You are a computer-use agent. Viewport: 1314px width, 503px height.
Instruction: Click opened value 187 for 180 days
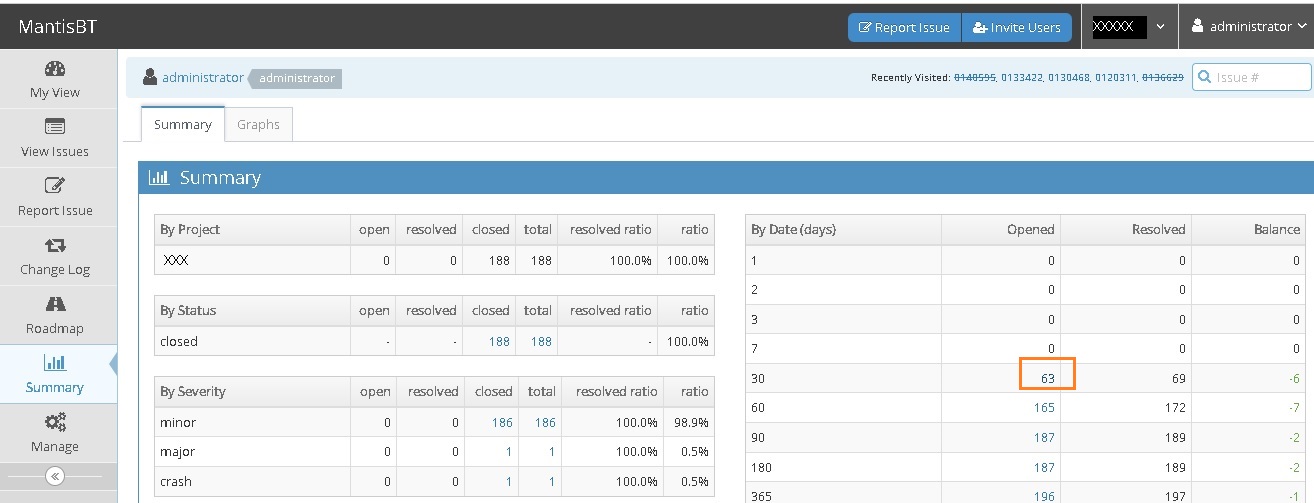[1044, 467]
